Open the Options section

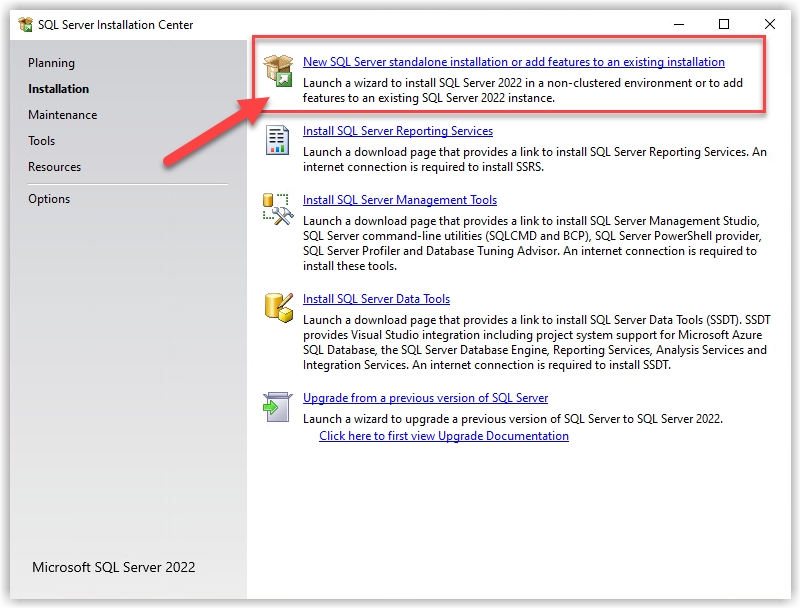[x=49, y=199]
